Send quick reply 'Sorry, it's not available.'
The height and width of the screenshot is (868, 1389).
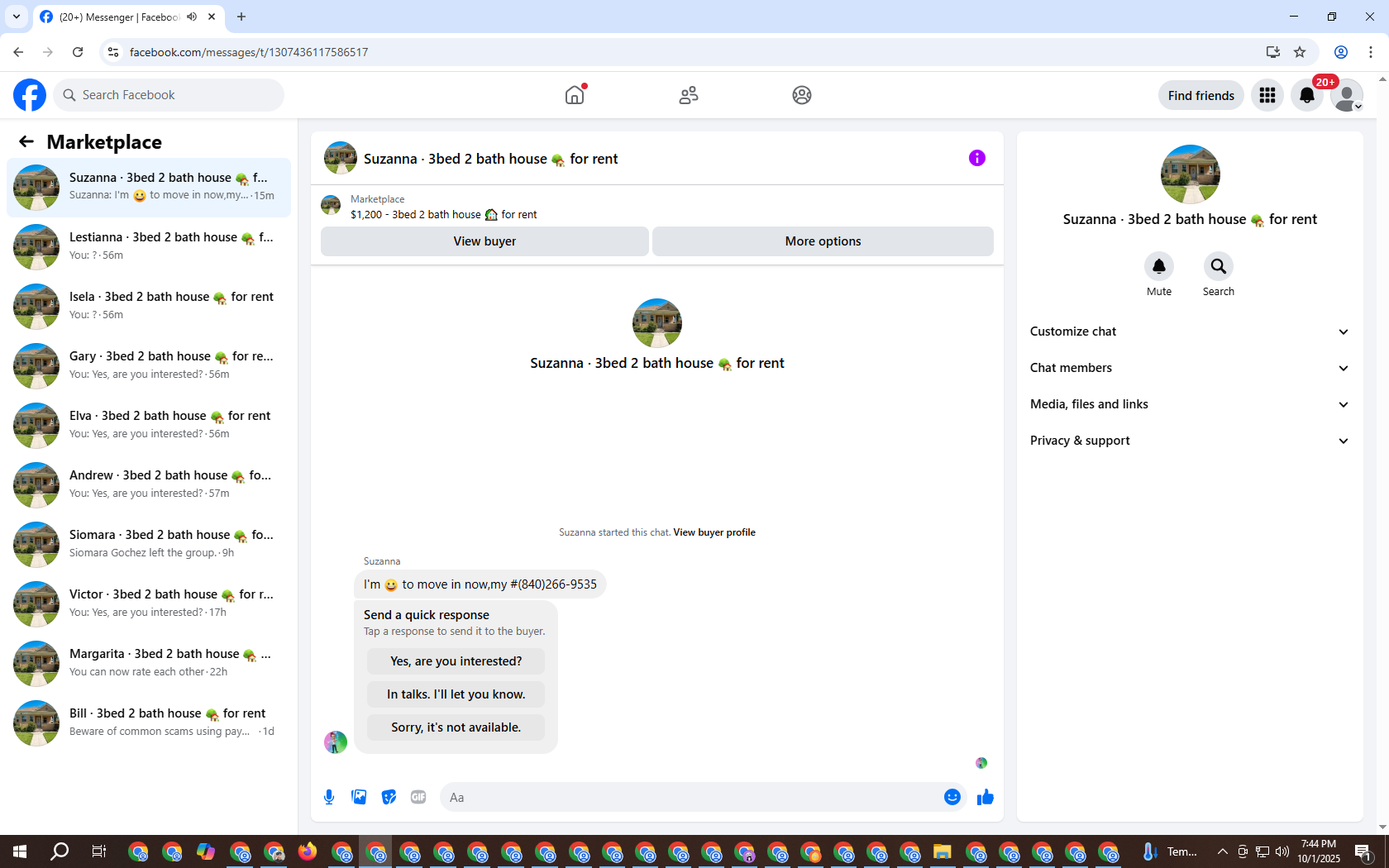tap(456, 727)
